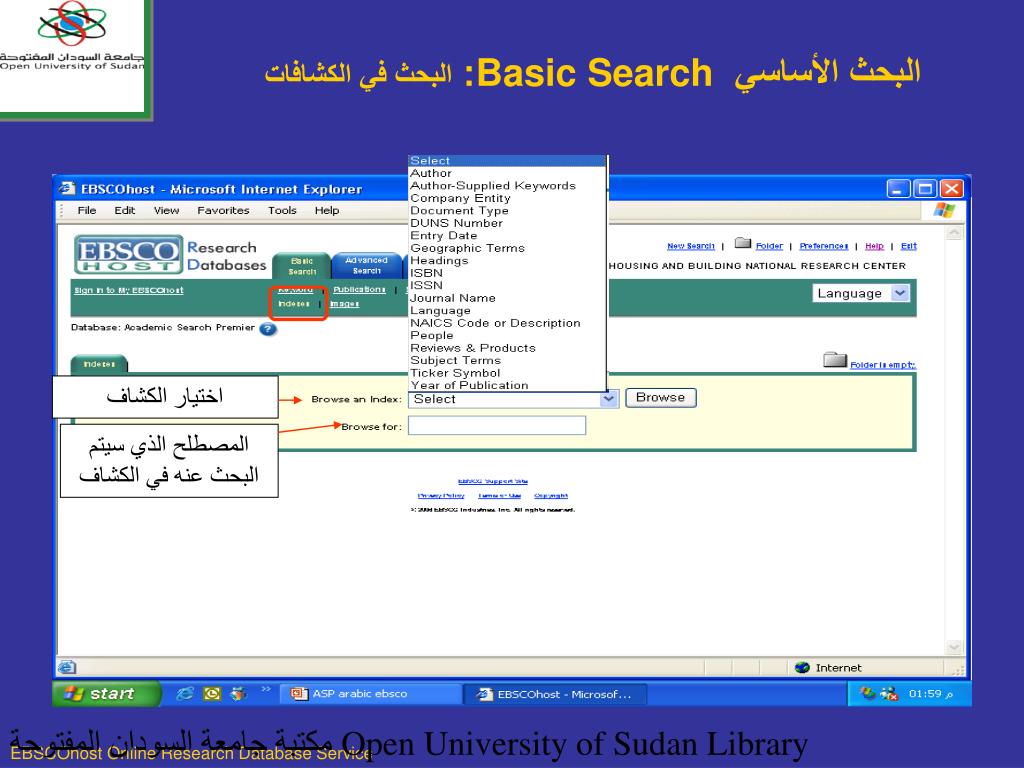Click the Internet Explorer page icon in title bar
Viewport: 1024px width, 768px height.
(67, 189)
